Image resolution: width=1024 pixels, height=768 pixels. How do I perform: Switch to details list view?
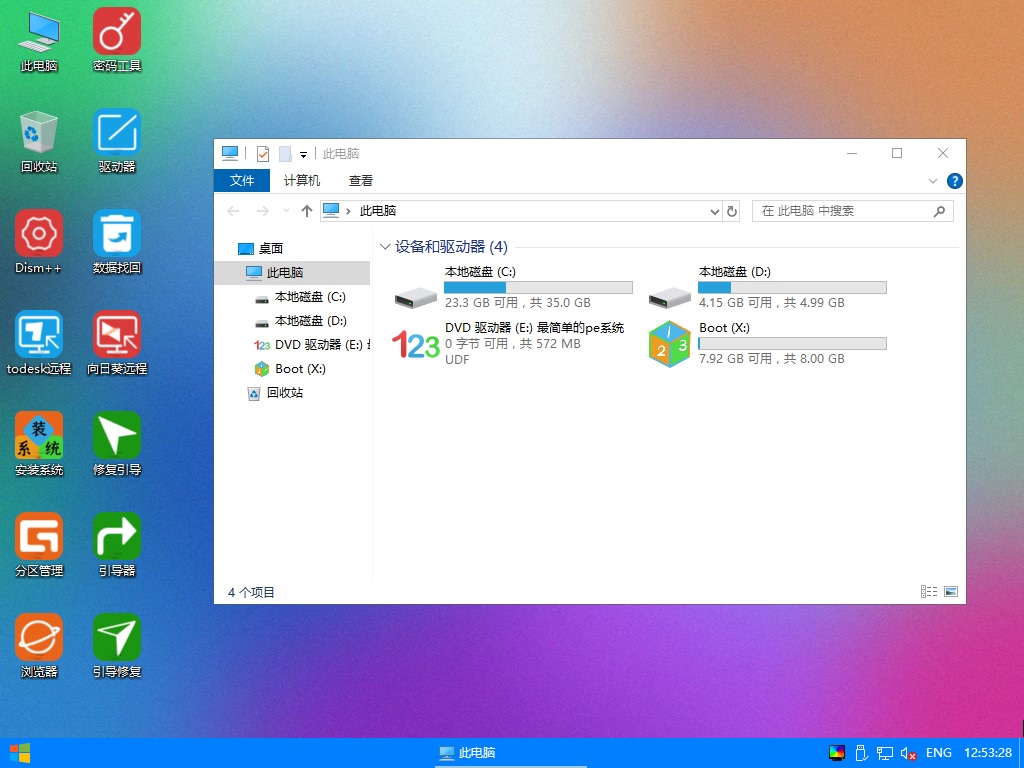(929, 591)
